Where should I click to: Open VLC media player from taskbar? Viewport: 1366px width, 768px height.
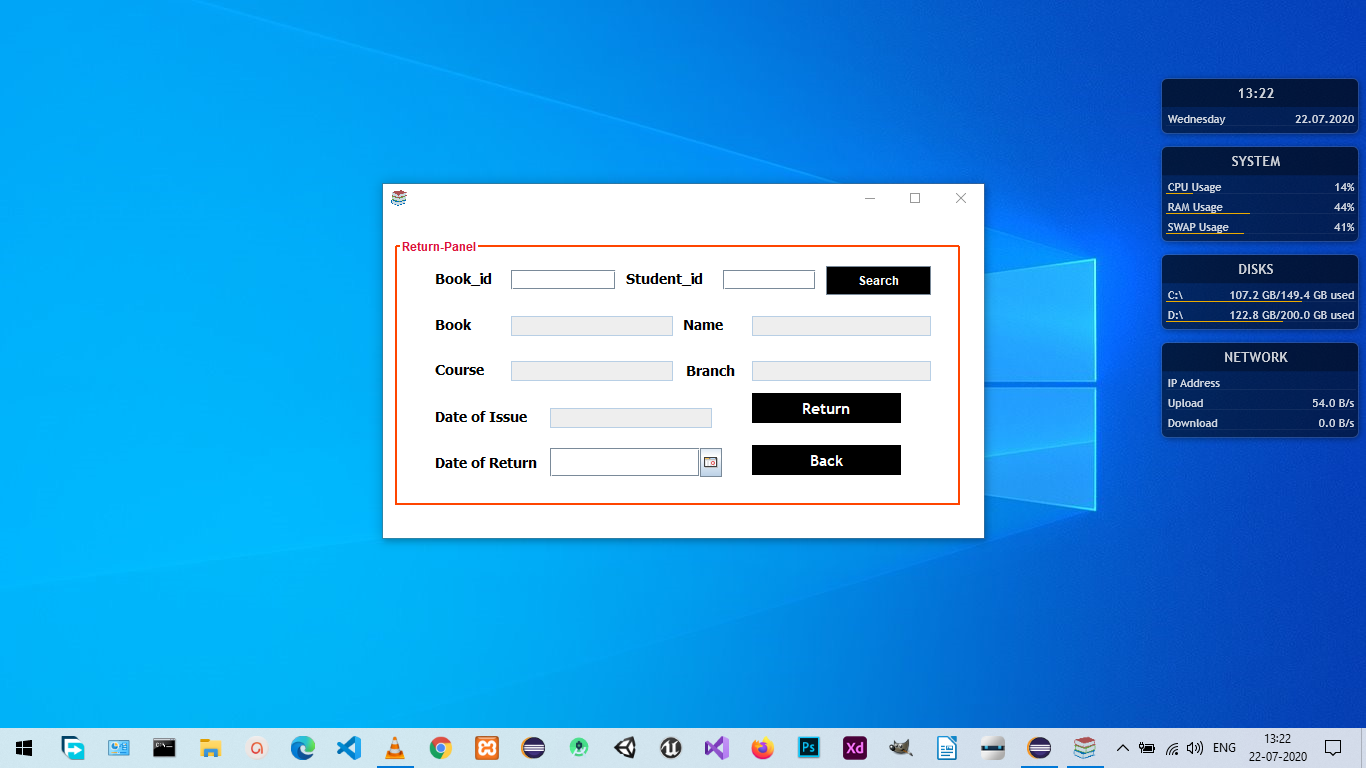pyautogui.click(x=395, y=747)
